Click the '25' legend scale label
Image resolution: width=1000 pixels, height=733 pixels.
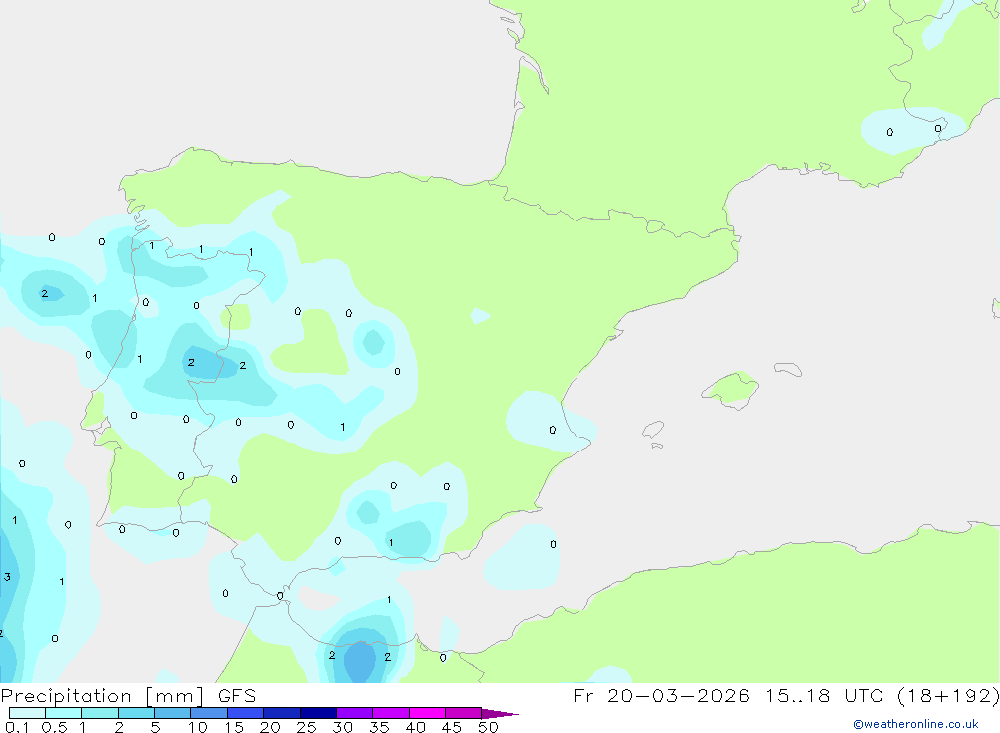point(306,727)
